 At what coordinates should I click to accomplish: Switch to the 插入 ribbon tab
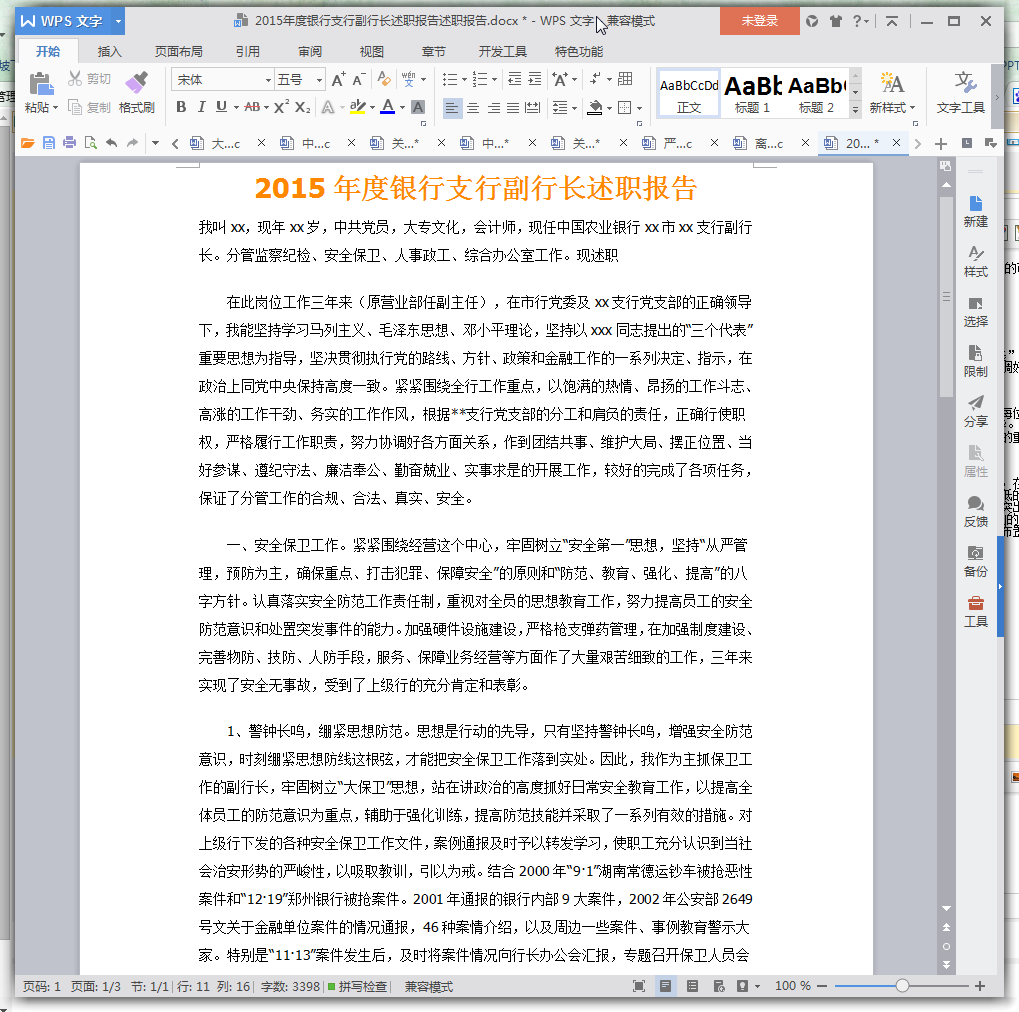coord(110,51)
